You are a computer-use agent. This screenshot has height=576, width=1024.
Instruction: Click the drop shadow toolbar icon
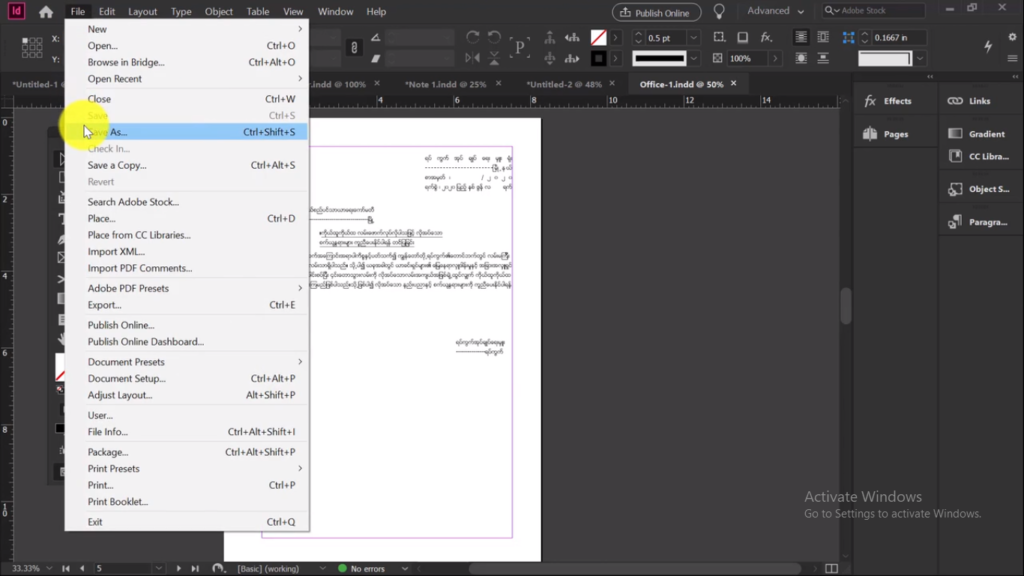[743, 37]
